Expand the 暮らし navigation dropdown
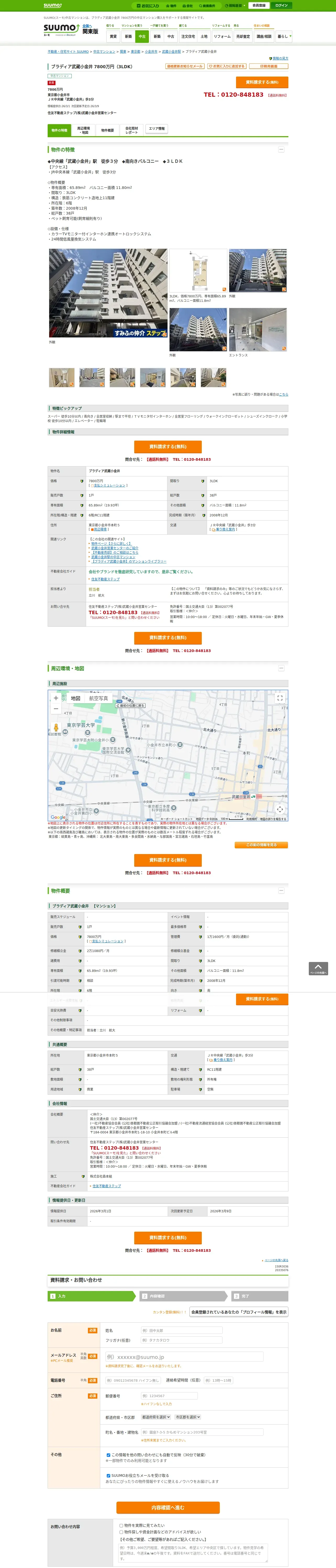This screenshot has width=336, height=1568. [284, 37]
